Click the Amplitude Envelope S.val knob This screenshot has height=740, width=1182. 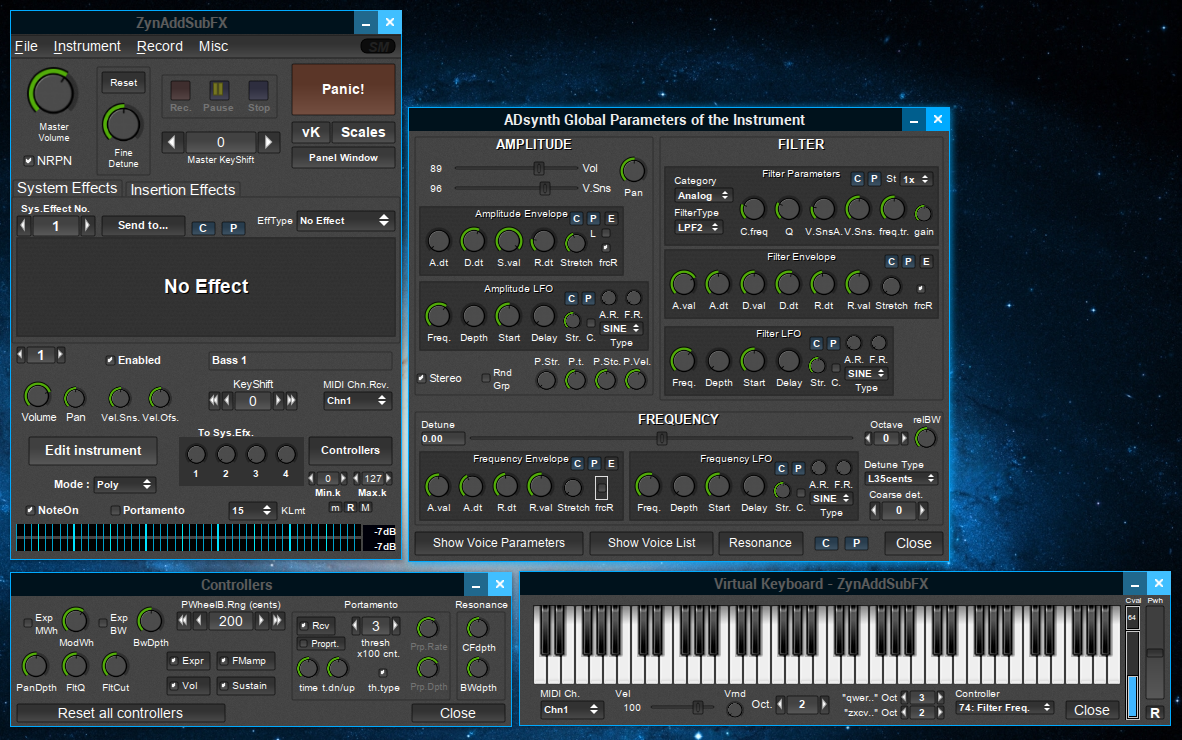(508, 241)
